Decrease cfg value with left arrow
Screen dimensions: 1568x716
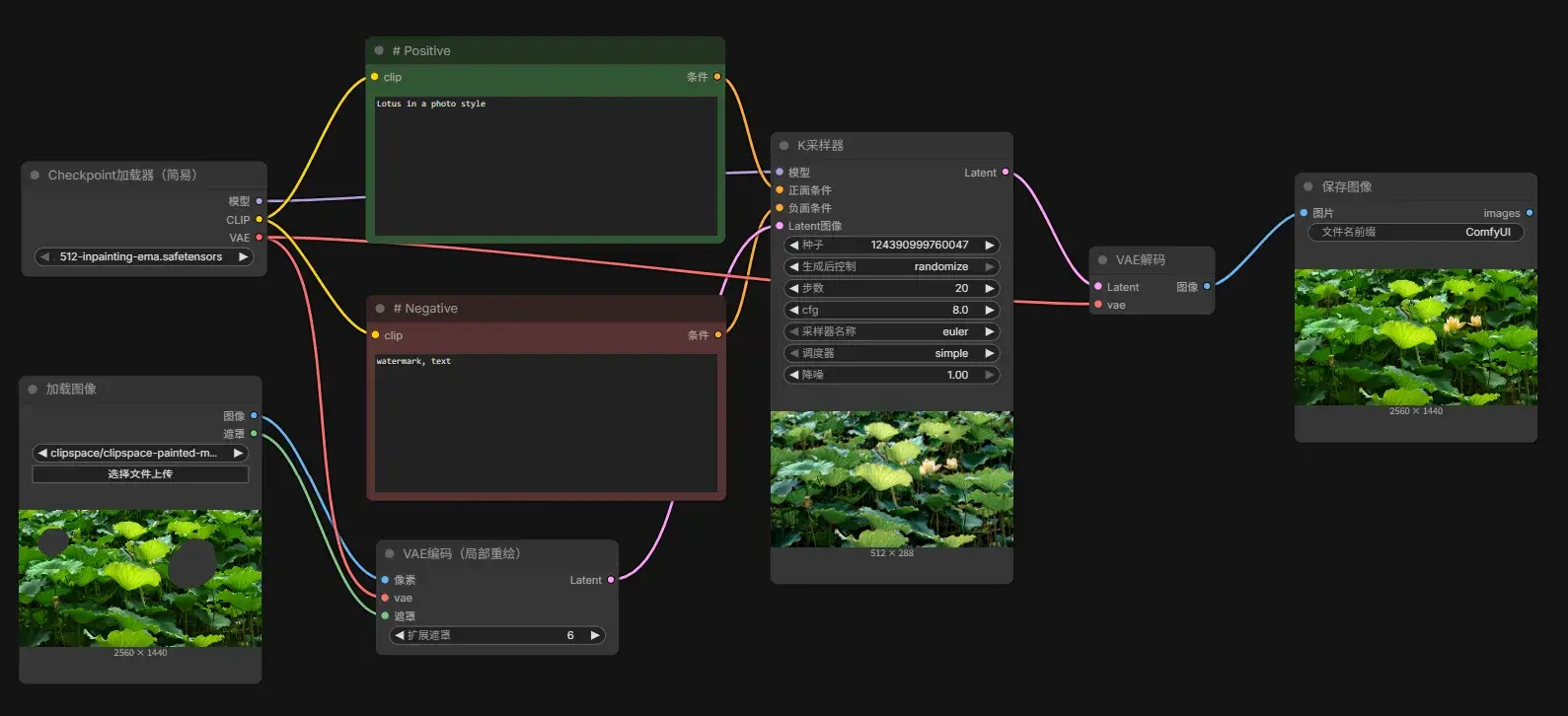click(x=794, y=310)
